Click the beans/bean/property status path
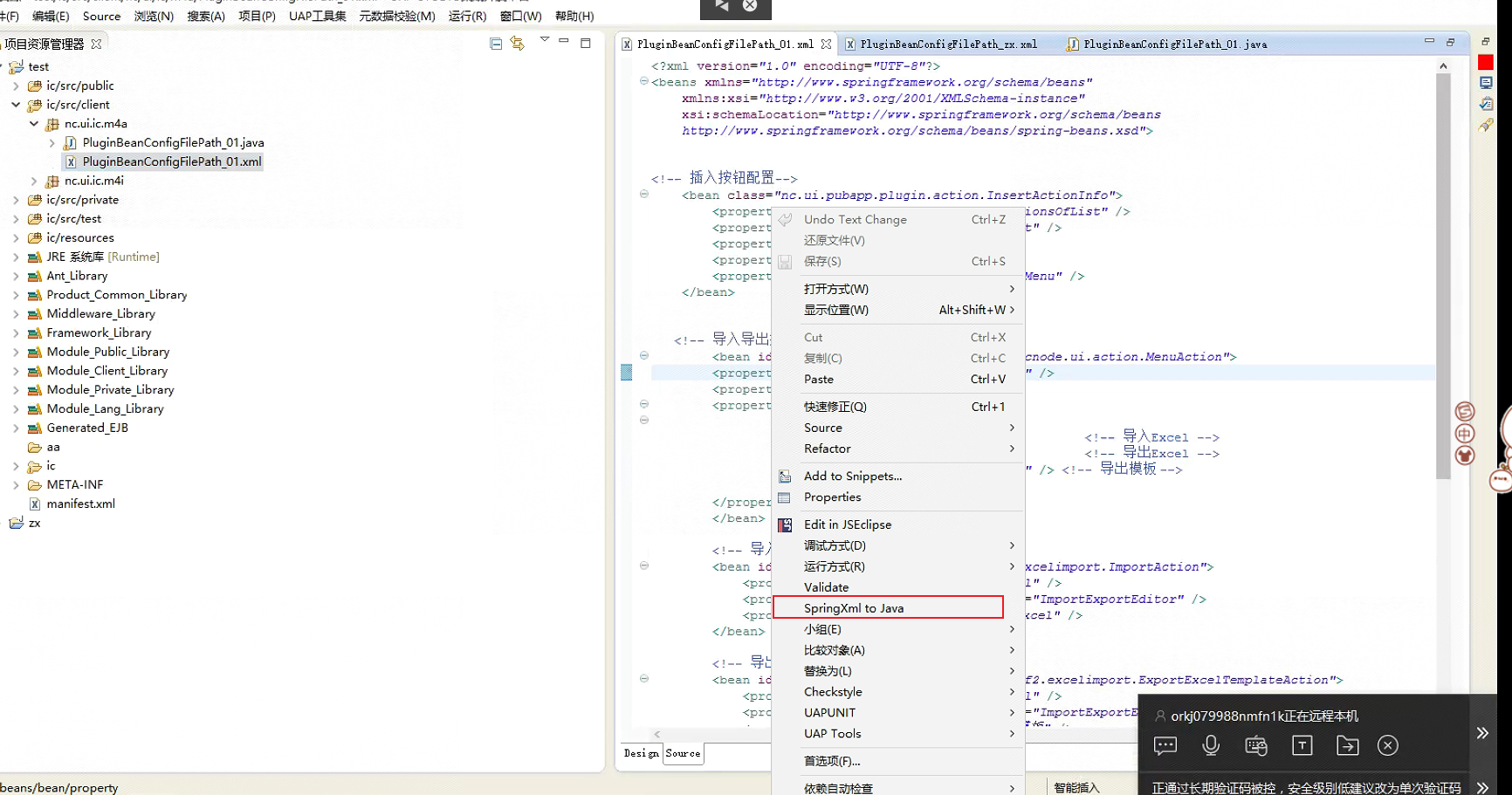 pos(59,787)
